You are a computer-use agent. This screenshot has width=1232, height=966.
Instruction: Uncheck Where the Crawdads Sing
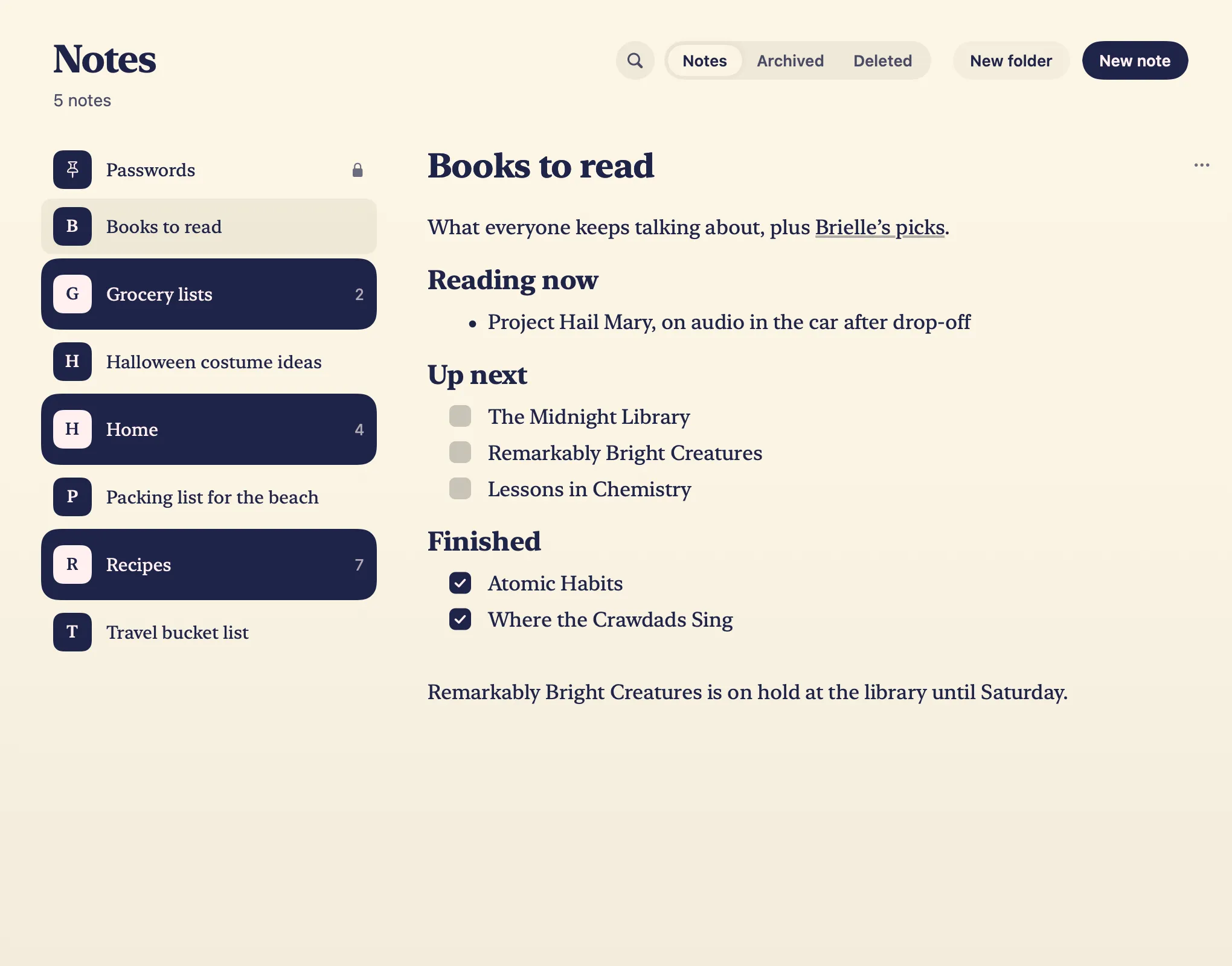pyautogui.click(x=460, y=619)
